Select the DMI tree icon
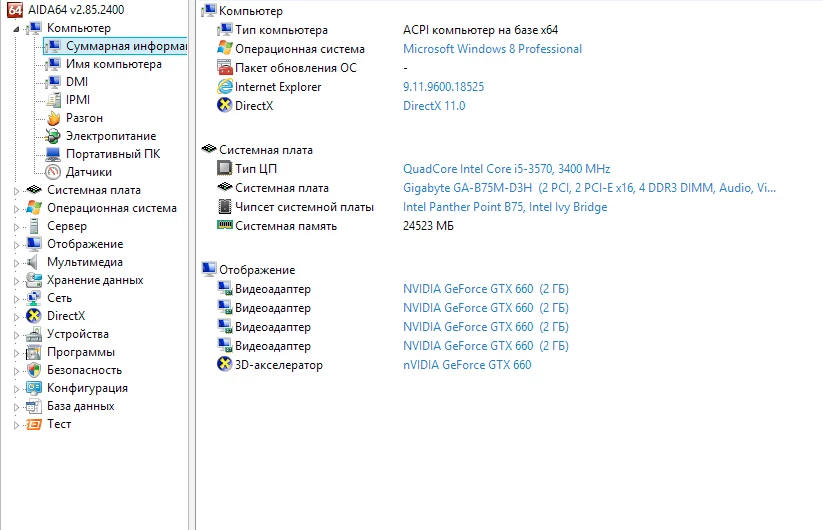The height and width of the screenshot is (530, 823). coord(53,82)
